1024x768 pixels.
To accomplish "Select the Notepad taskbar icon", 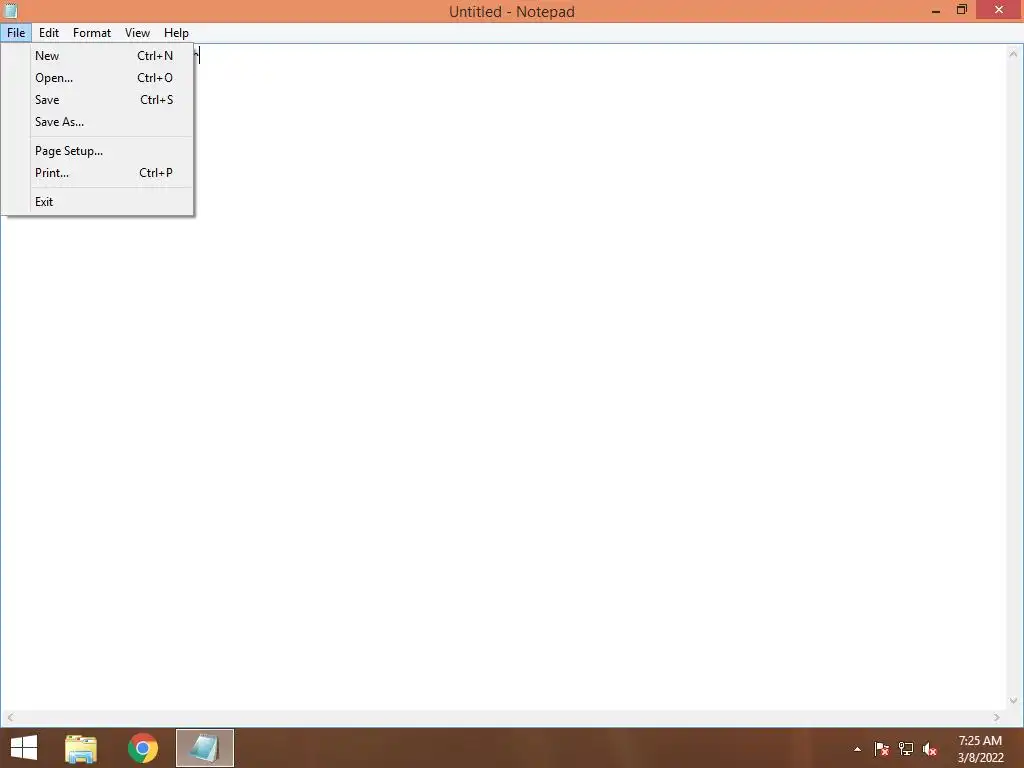I will pos(204,748).
